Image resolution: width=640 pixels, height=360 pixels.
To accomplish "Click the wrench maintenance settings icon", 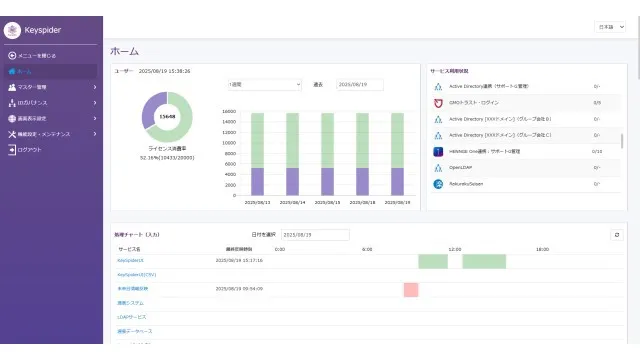I will [12, 134].
